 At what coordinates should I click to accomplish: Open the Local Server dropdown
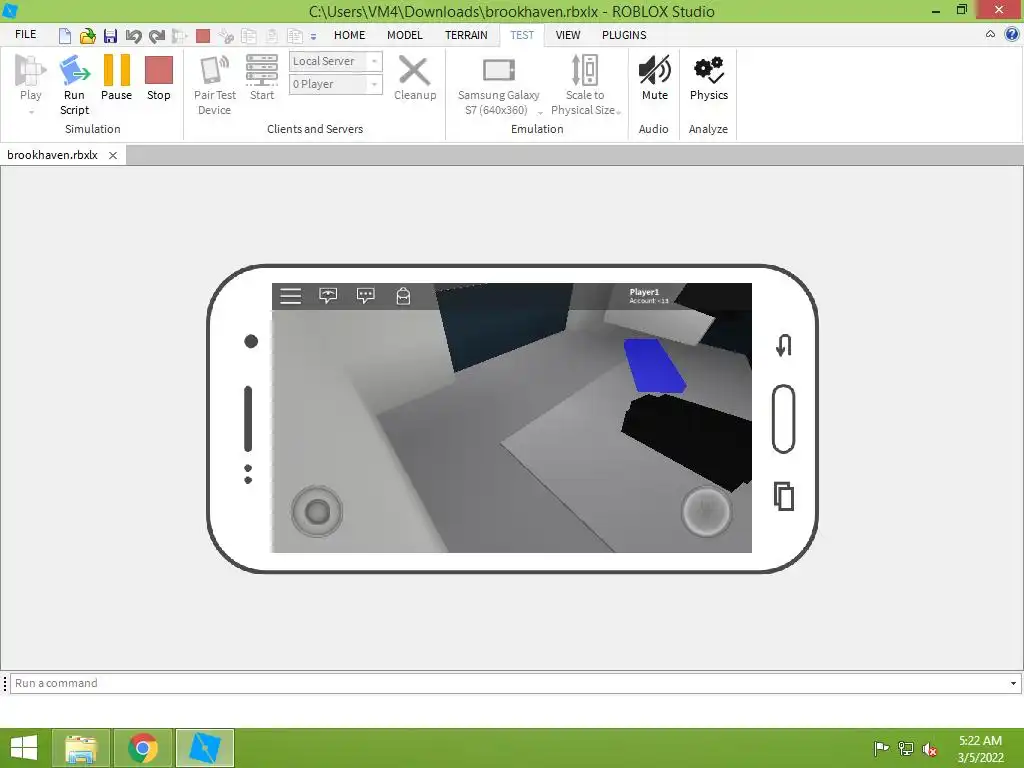pyautogui.click(x=336, y=61)
